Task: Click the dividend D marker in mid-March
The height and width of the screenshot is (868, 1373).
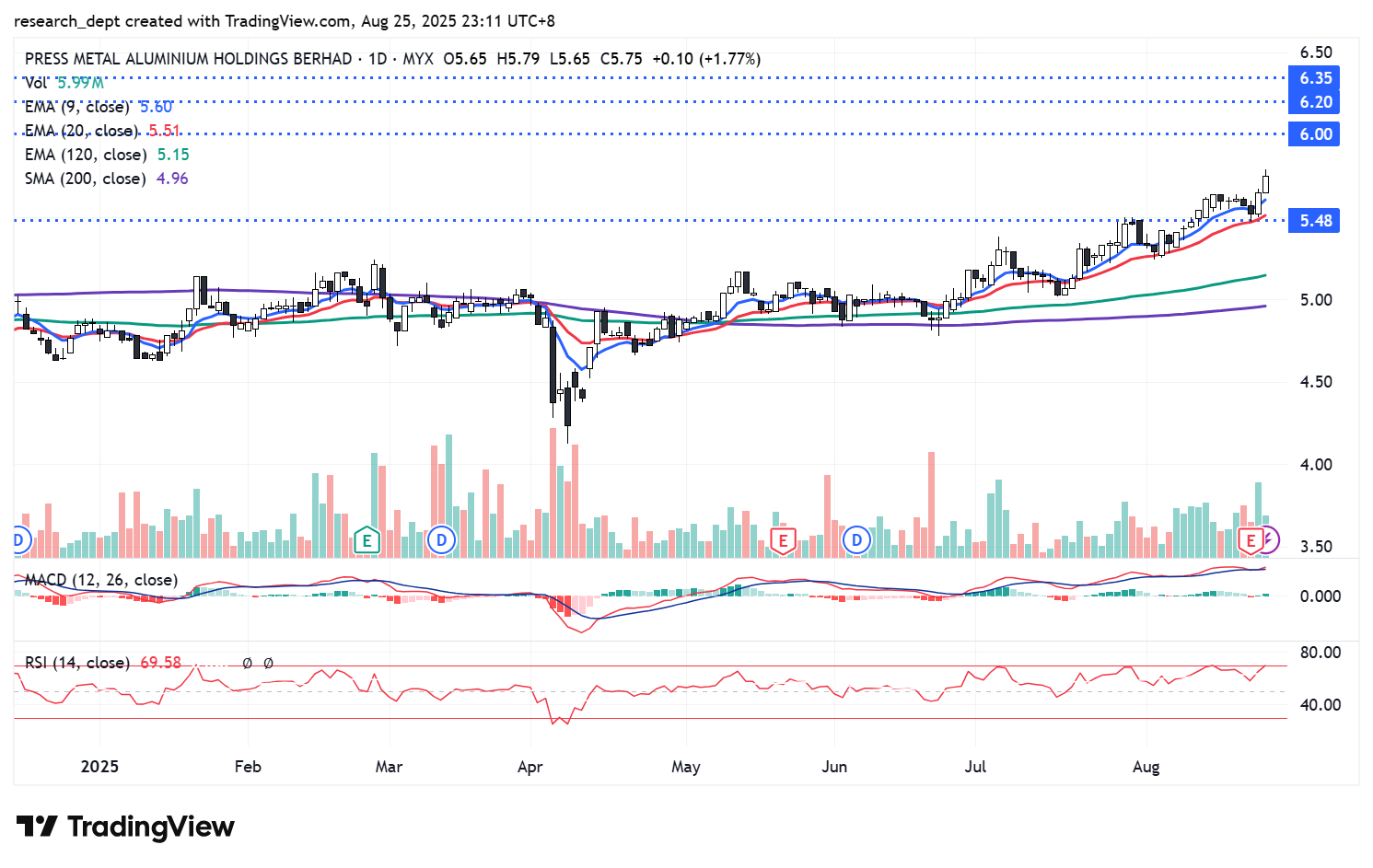Action: [442, 540]
